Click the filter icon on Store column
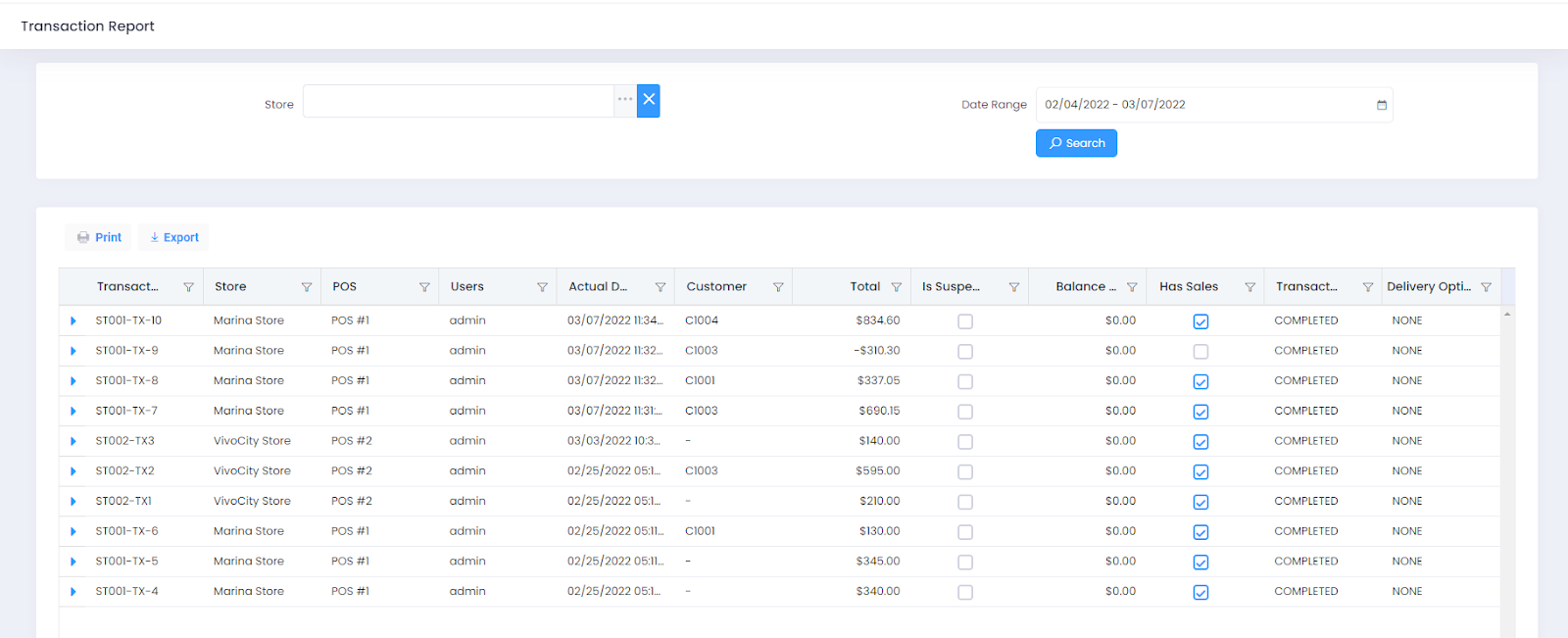This screenshot has height=638, width=1568. pyautogui.click(x=306, y=287)
